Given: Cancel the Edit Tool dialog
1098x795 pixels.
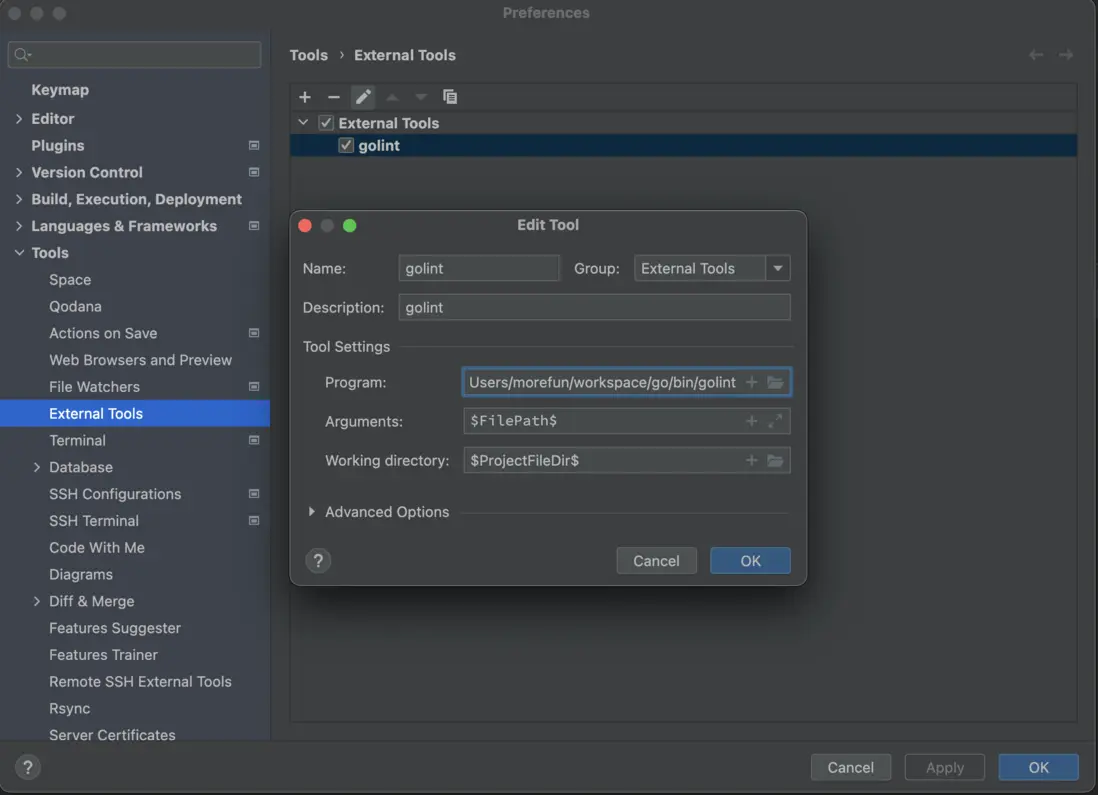Looking at the screenshot, I should tap(656, 561).
